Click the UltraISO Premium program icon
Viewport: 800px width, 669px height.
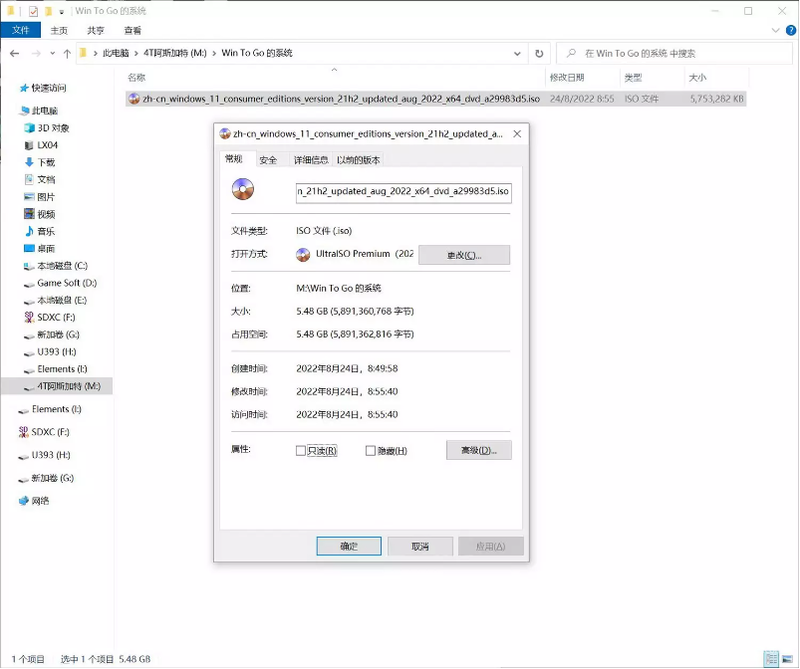(x=303, y=255)
